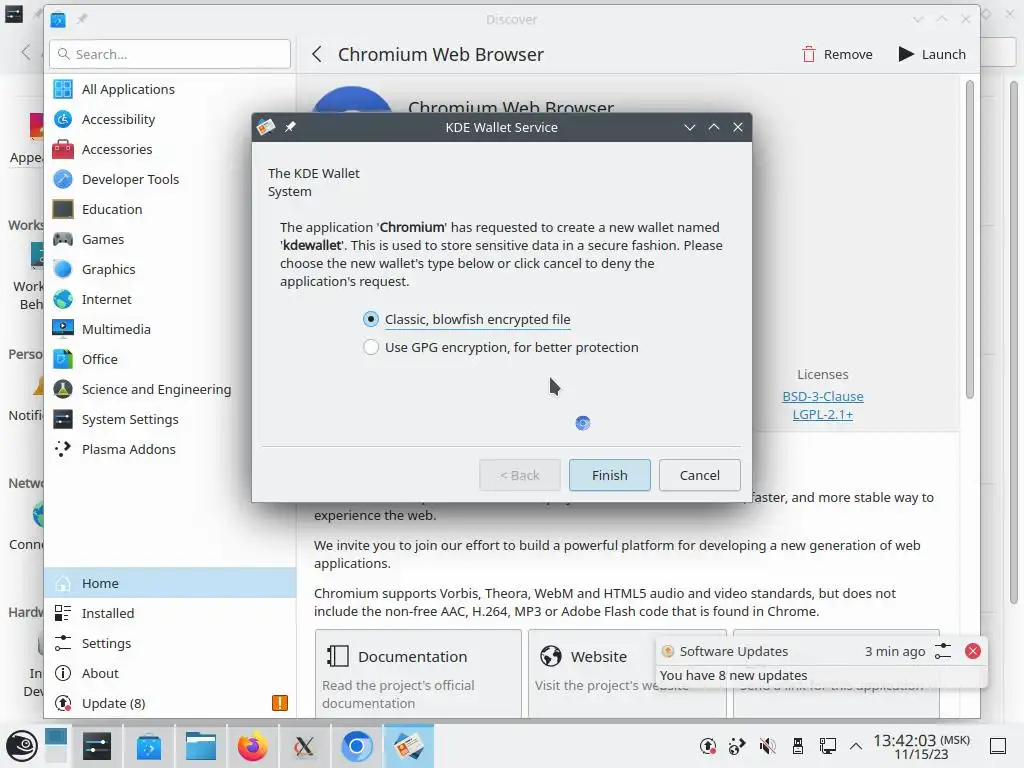Switch to Chromium taskbar entry
This screenshot has height=768, width=1024.
(357, 746)
